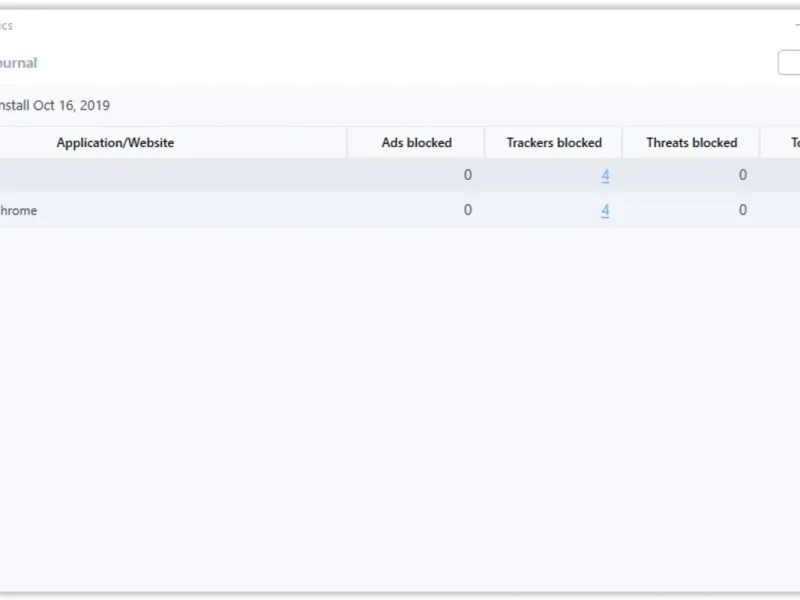The height and width of the screenshot is (600, 800).
Task: Click Threats blocked value in first row
Action: 742,175
